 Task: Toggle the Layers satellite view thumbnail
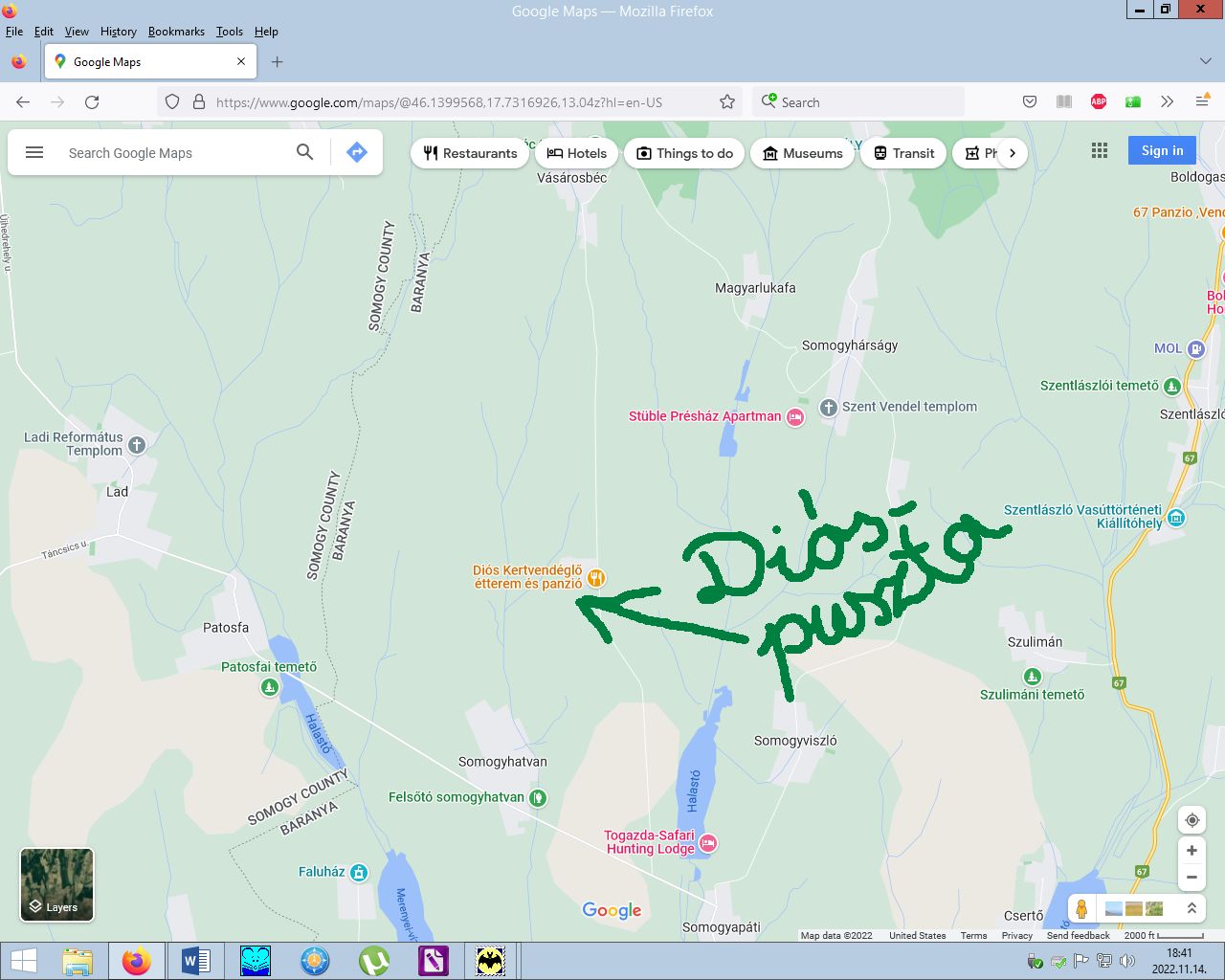(57, 884)
